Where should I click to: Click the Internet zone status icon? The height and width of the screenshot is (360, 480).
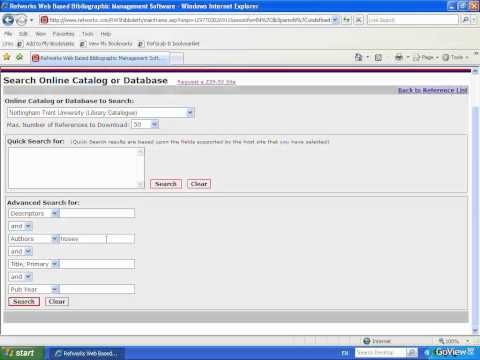[367, 341]
